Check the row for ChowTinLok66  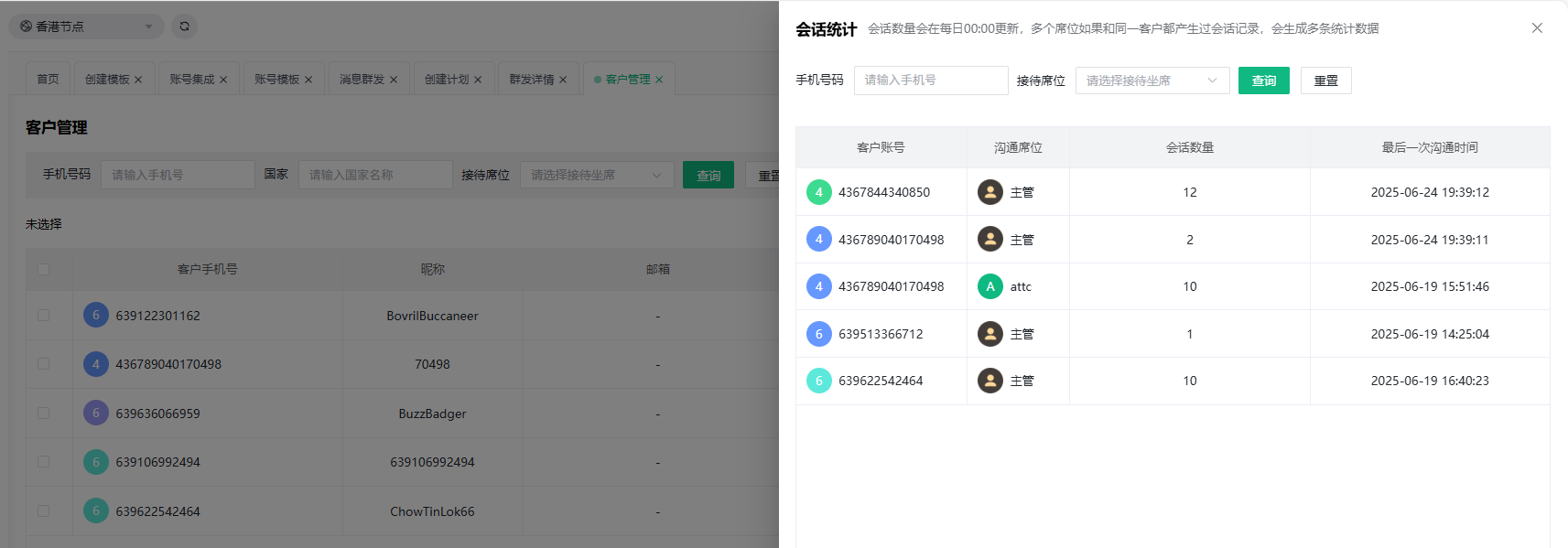click(43, 511)
